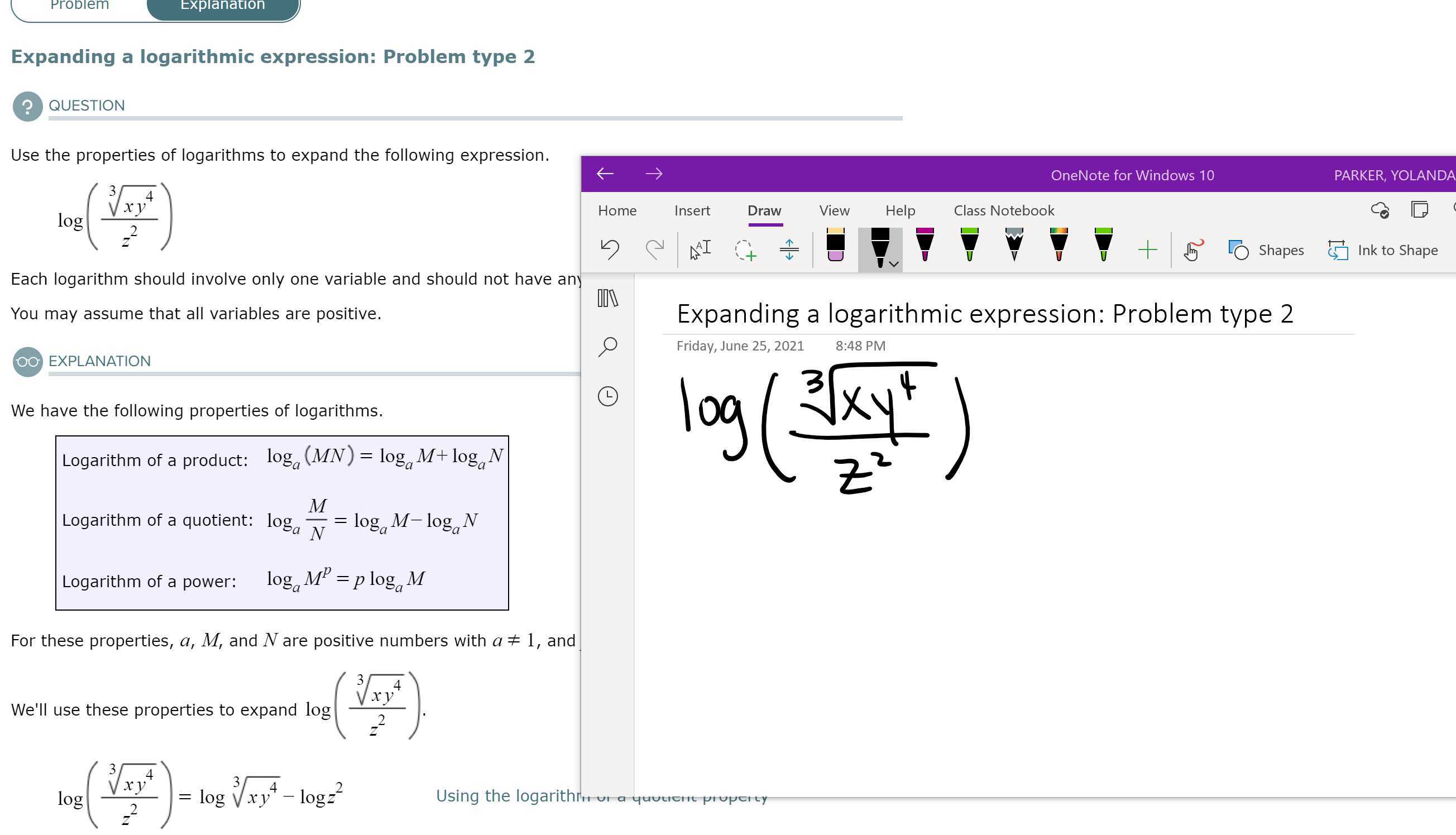Expand the selected black pen's options chevron
The height and width of the screenshot is (835, 1456).
click(893, 265)
